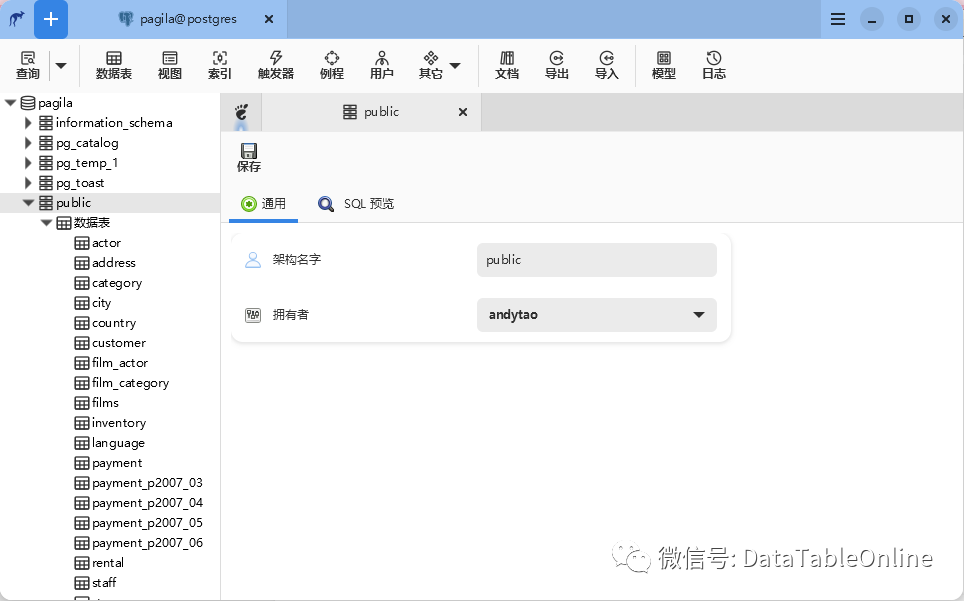Select the city table
Screen dimensions: 964x601
[101, 303]
